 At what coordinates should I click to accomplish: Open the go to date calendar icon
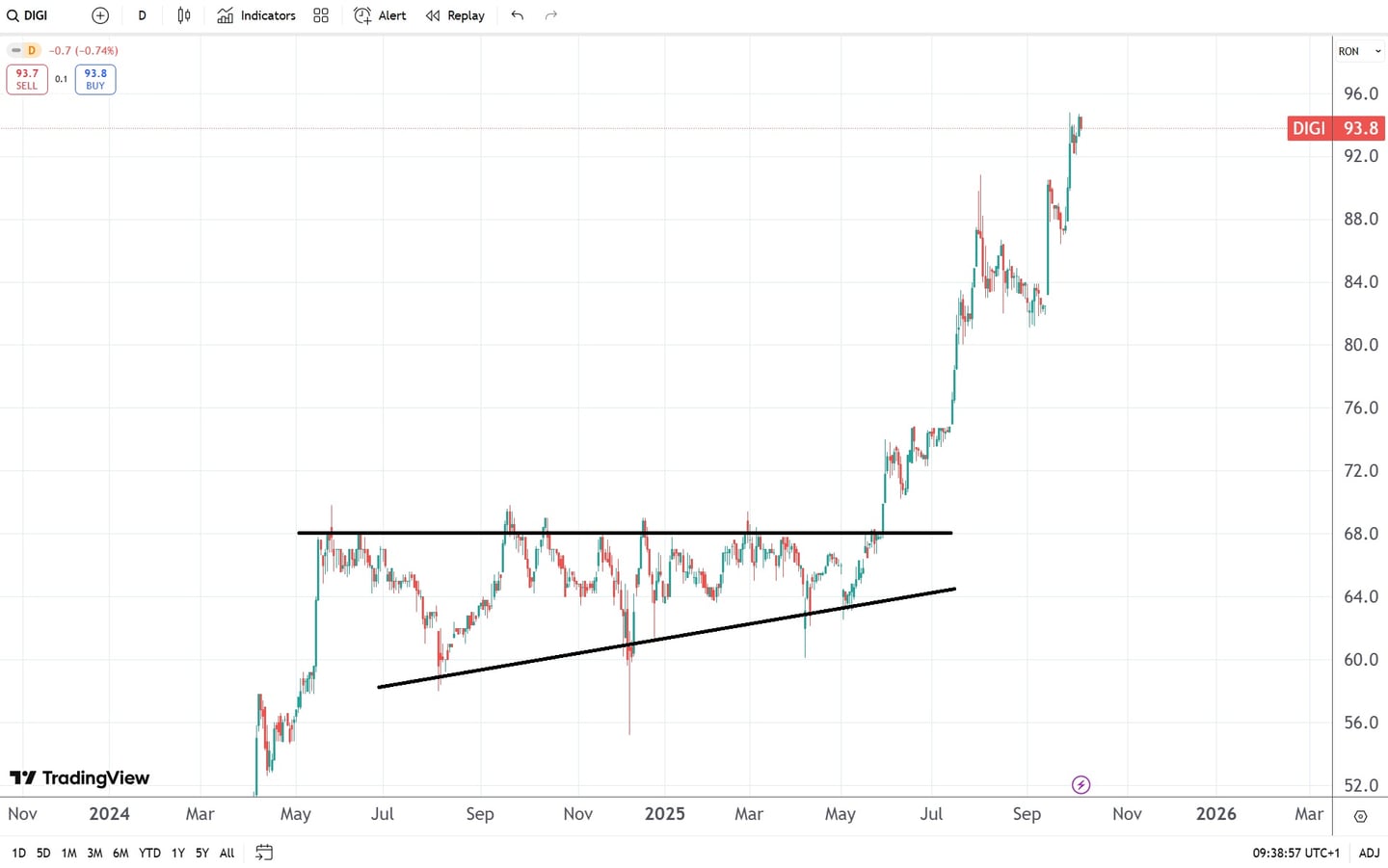click(x=264, y=853)
